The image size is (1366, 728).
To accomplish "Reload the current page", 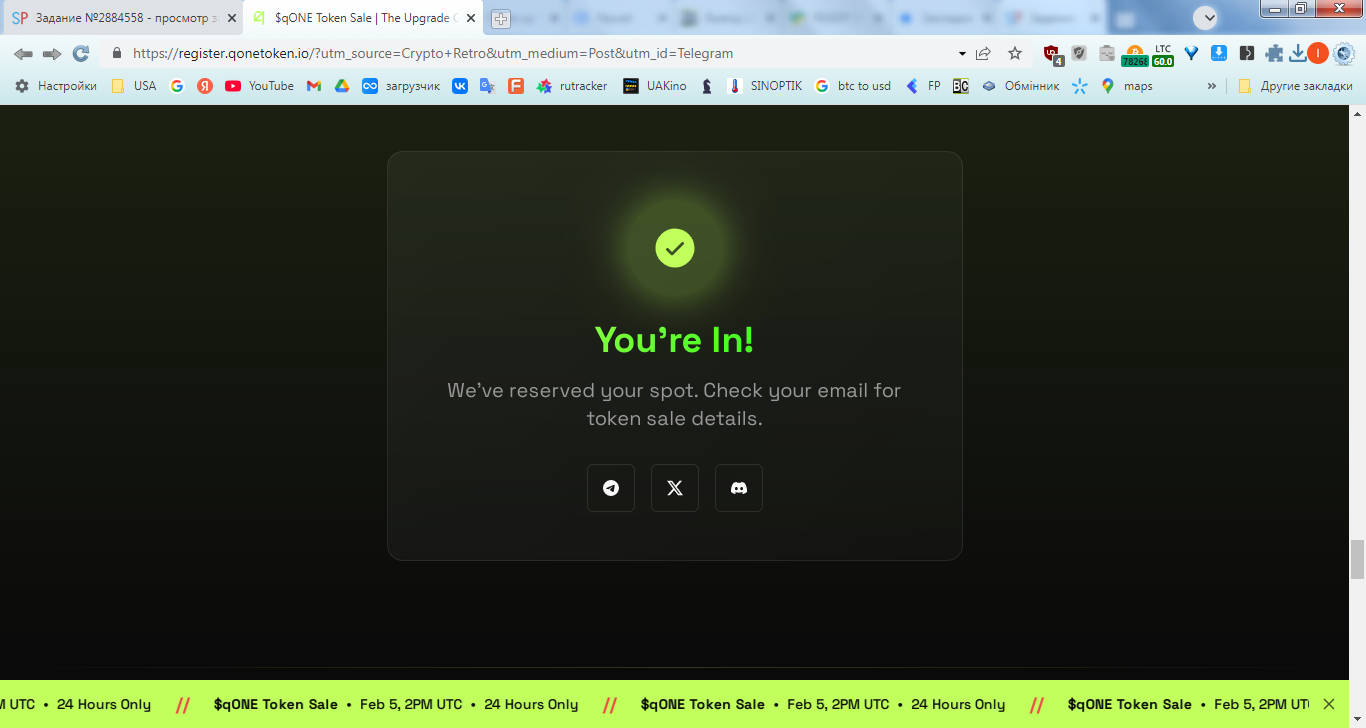I will [x=81, y=54].
